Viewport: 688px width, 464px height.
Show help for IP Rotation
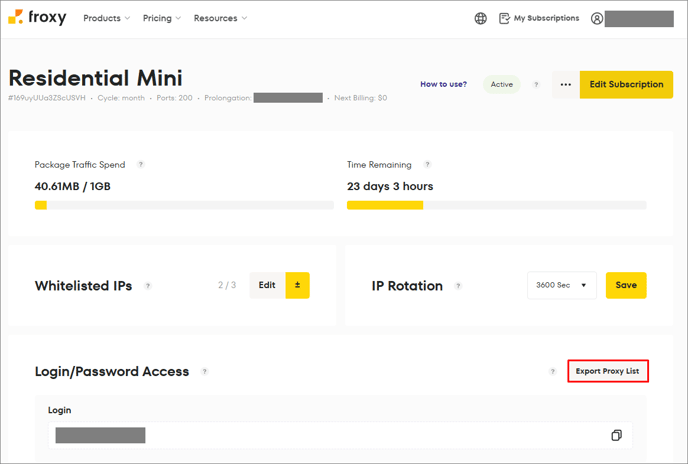pos(458,286)
